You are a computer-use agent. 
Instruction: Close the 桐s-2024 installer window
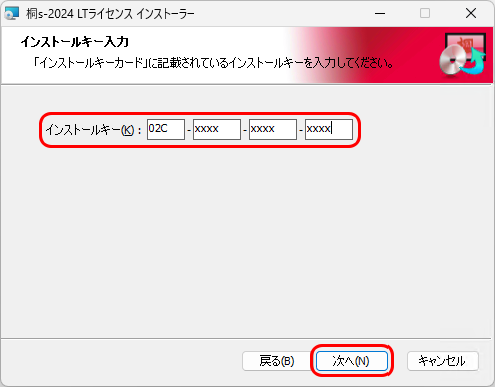point(471,14)
